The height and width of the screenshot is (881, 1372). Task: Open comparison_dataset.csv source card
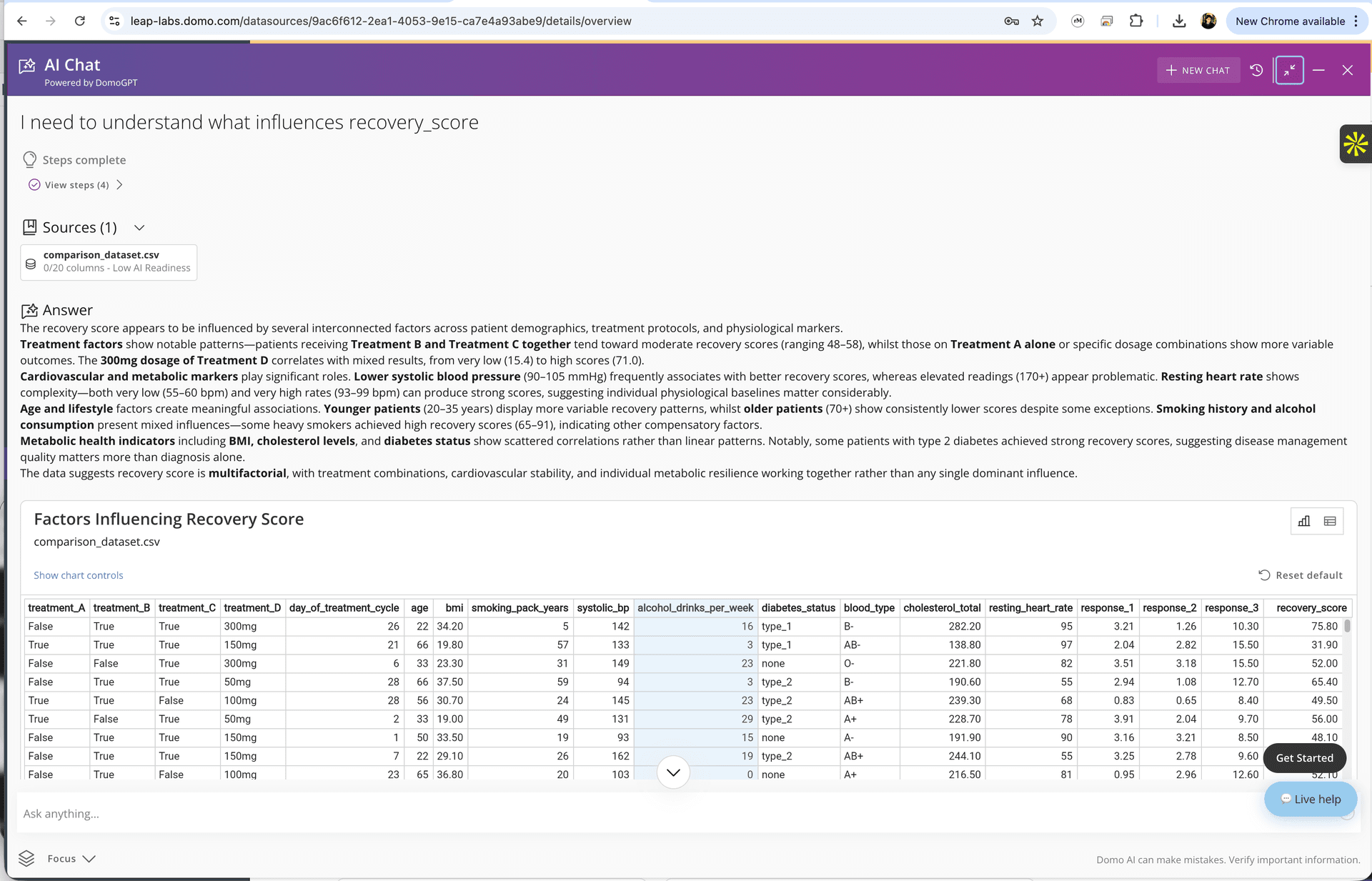(109, 262)
